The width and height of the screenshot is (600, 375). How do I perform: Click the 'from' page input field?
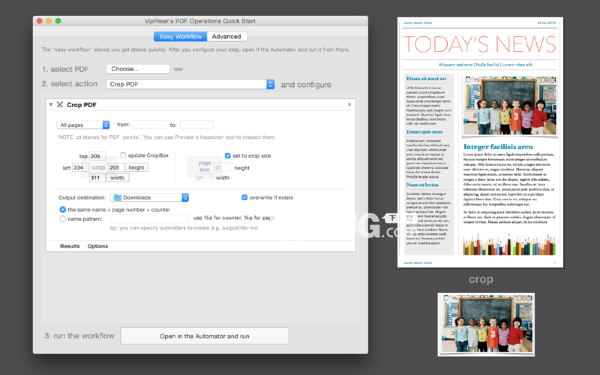tap(150, 124)
